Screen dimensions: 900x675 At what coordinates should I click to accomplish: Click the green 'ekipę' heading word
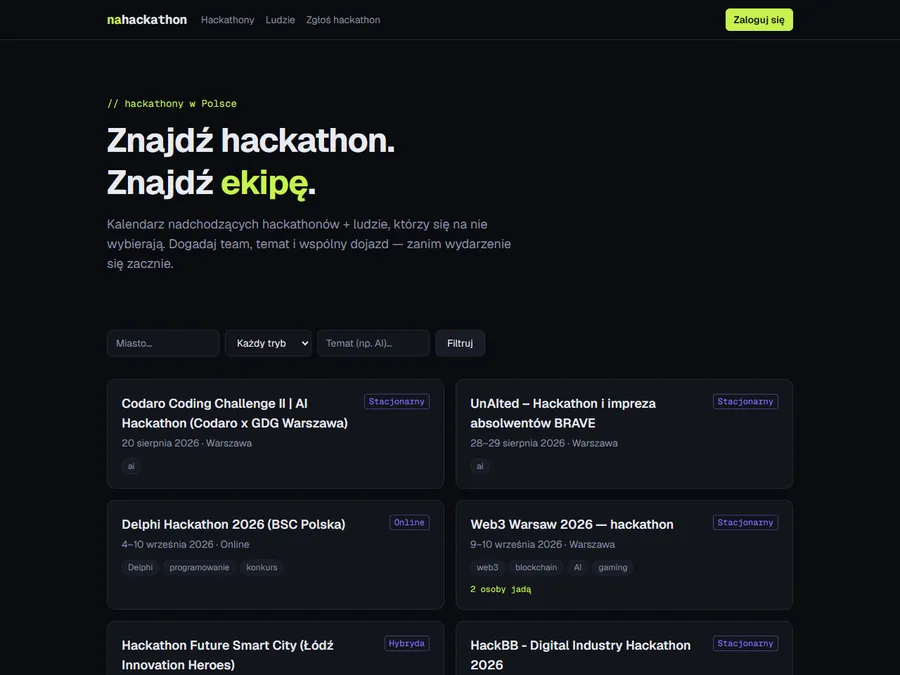click(x=265, y=184)
